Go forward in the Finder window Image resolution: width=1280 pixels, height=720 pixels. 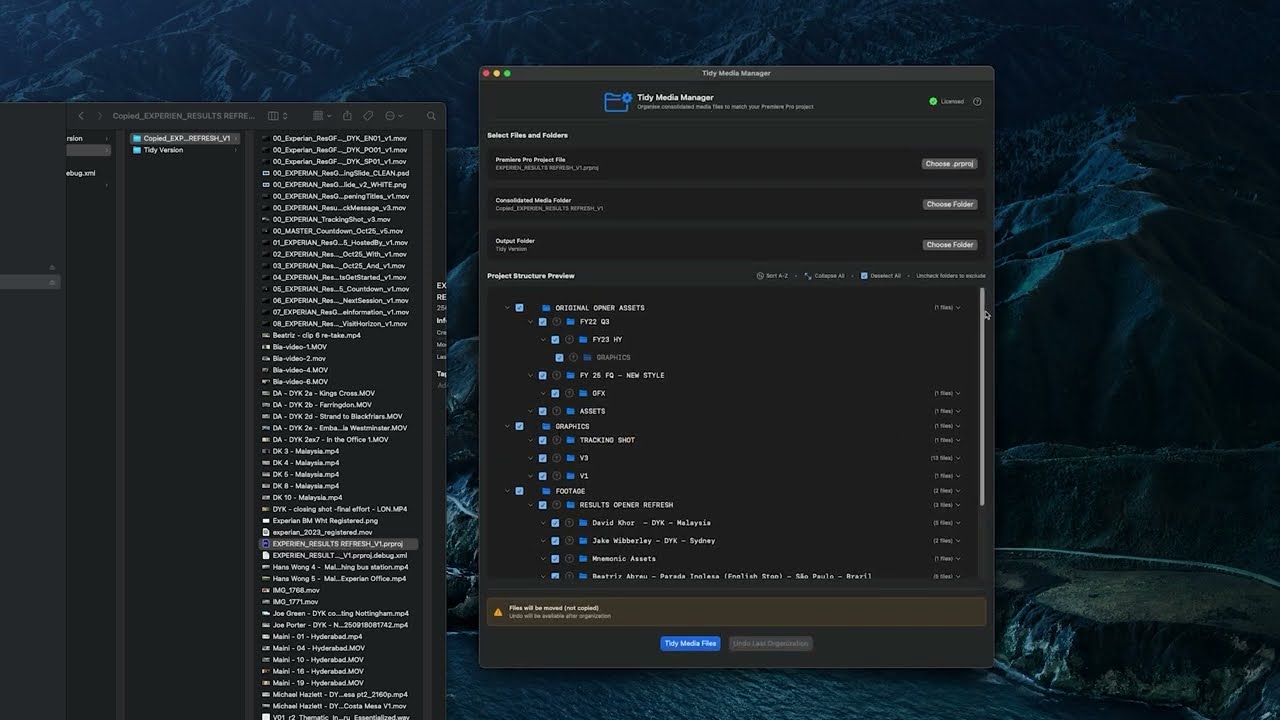tap(99, 116)
